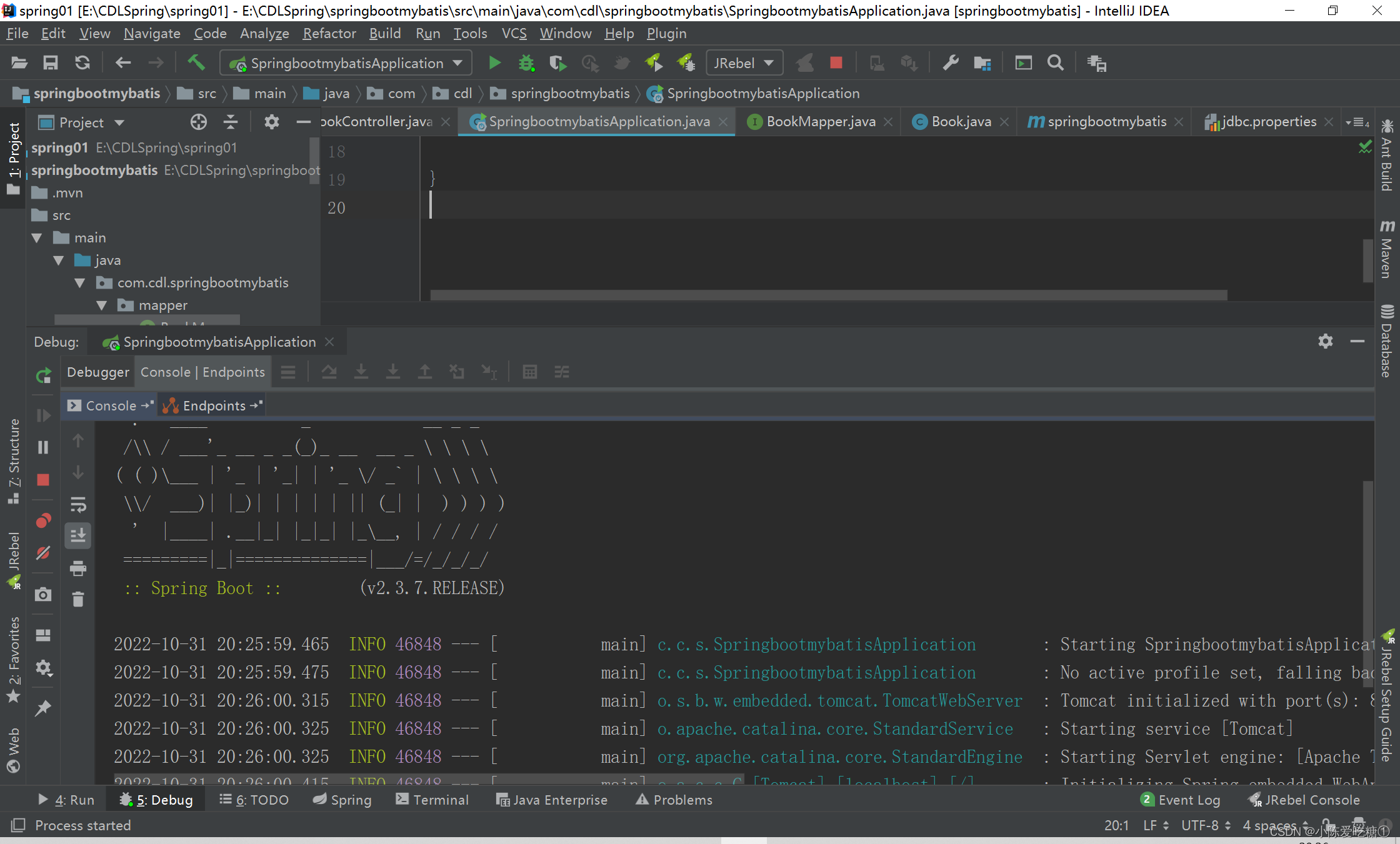Clear console with the trash icon
This screenshot has height=844, width=1400.
77,599
